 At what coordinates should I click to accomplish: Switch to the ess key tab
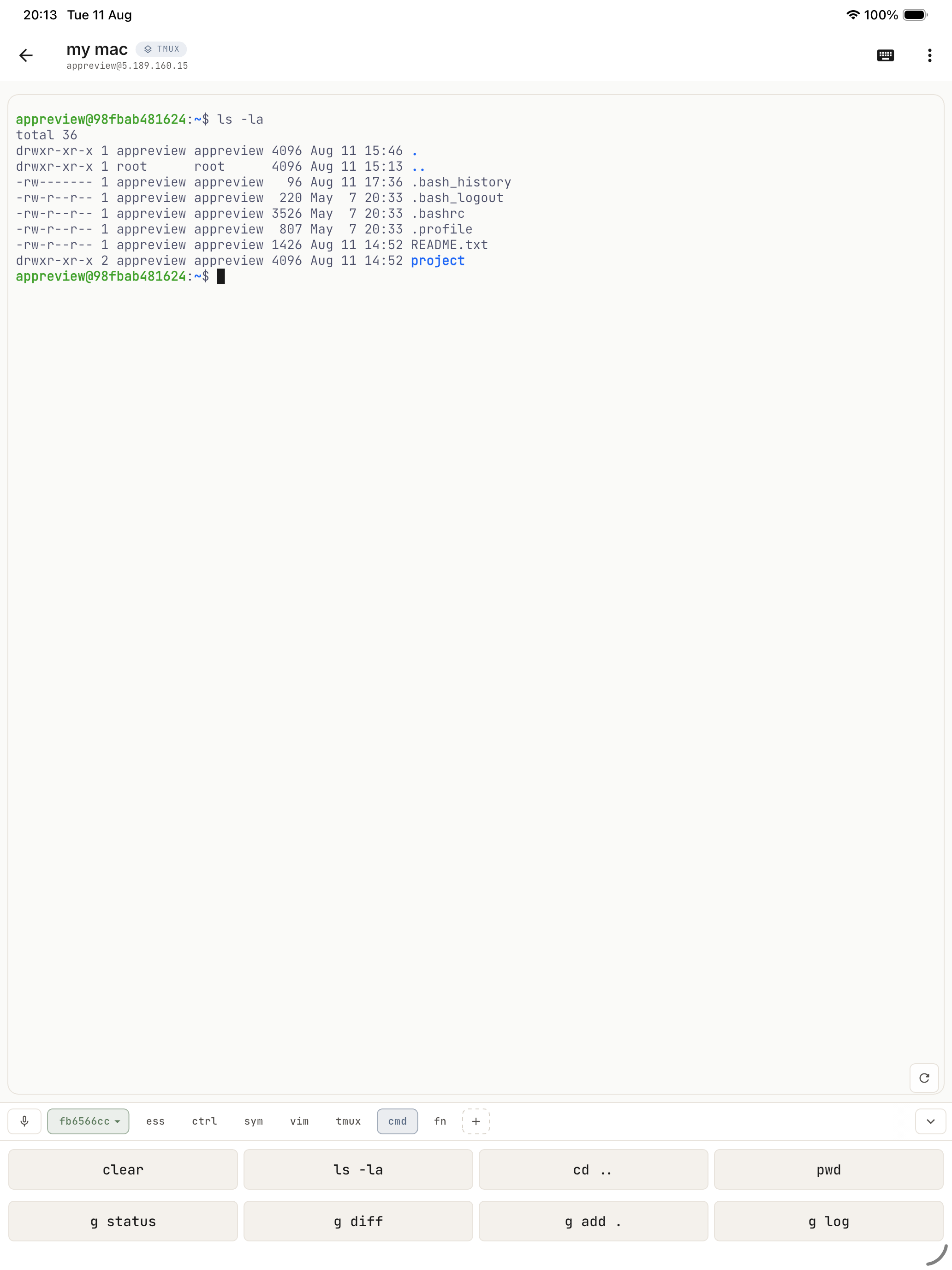tap(155, 1121)
